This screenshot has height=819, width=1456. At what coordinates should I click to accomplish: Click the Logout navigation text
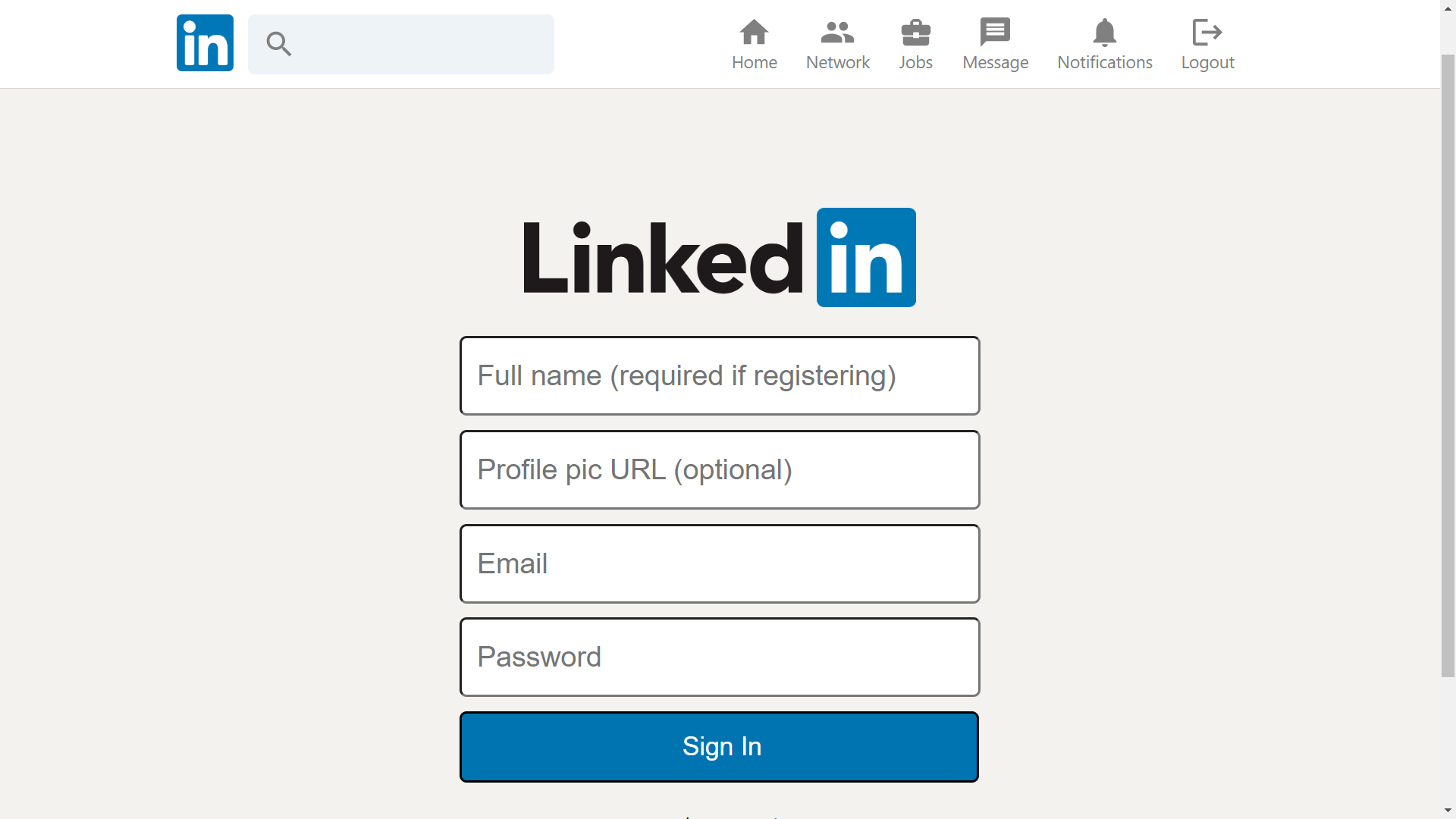(1207, 63)
